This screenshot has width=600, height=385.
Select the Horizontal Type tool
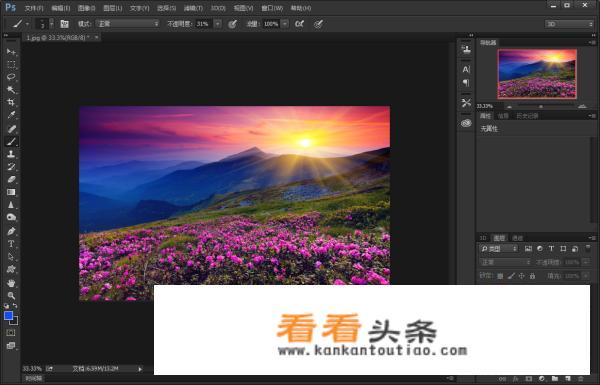pos(11,244)
